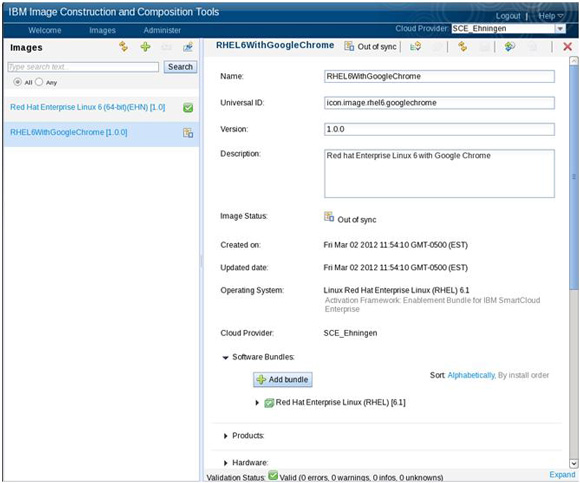The height and width of the screenshot is (483, 580).
Task: Click the refresh icon in image detail toolbar
Action: 462,47
